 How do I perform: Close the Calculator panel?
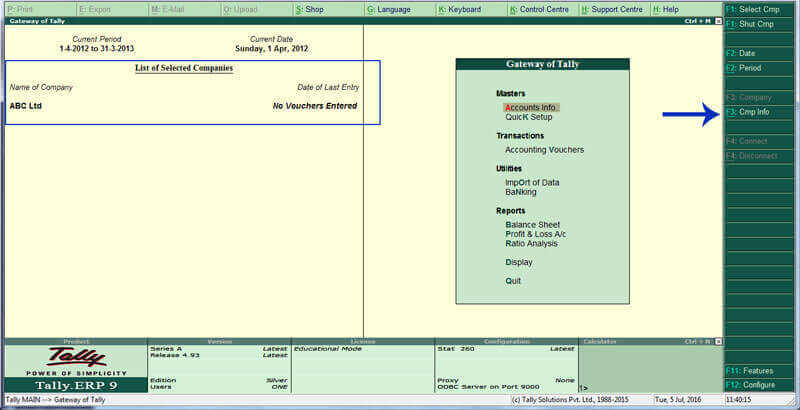coord(718,341)
